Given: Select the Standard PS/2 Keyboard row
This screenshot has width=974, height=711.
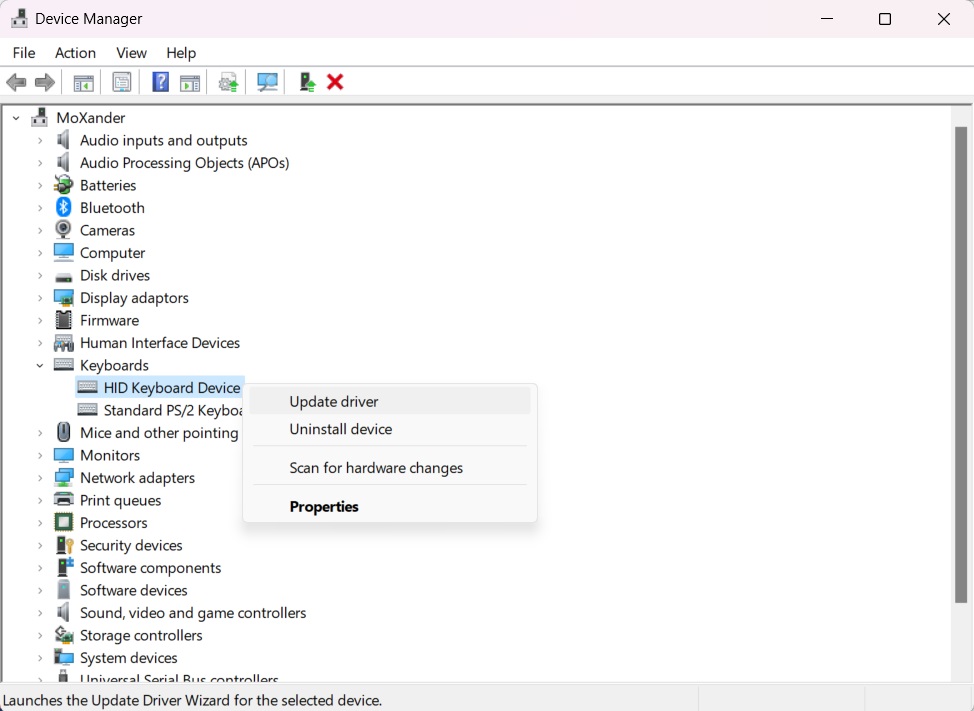Looking at the screenshot, I should click(x=160, y=410).
